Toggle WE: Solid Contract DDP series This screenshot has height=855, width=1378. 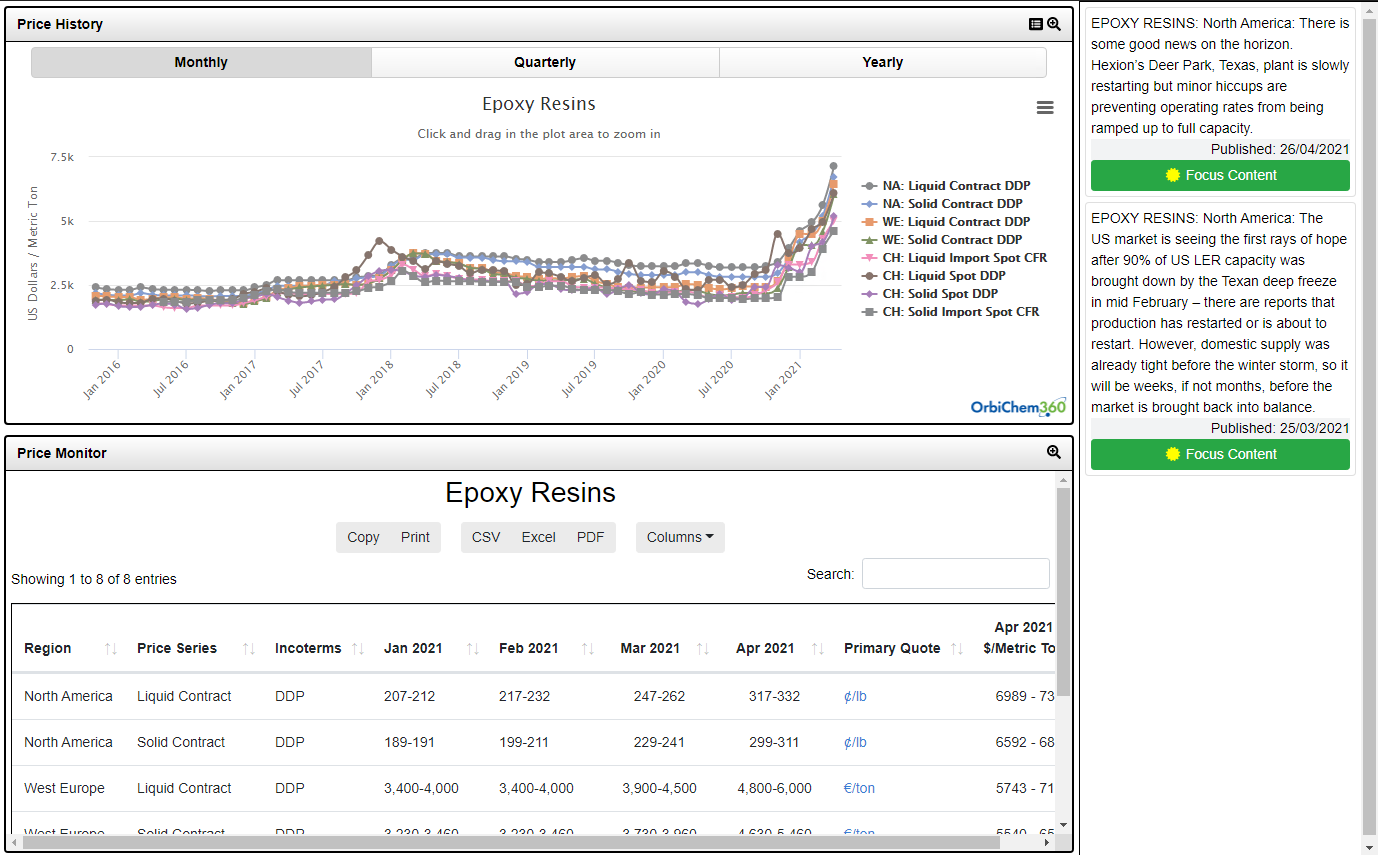pyautogui.click(x=942, y=240)
